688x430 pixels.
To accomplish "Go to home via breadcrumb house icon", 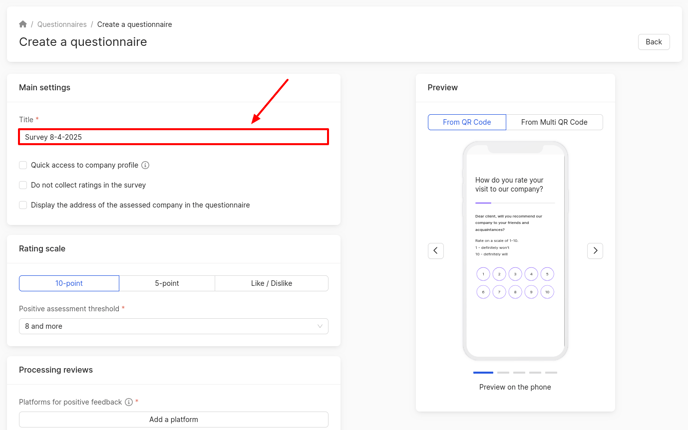I will tap(23, 24).
